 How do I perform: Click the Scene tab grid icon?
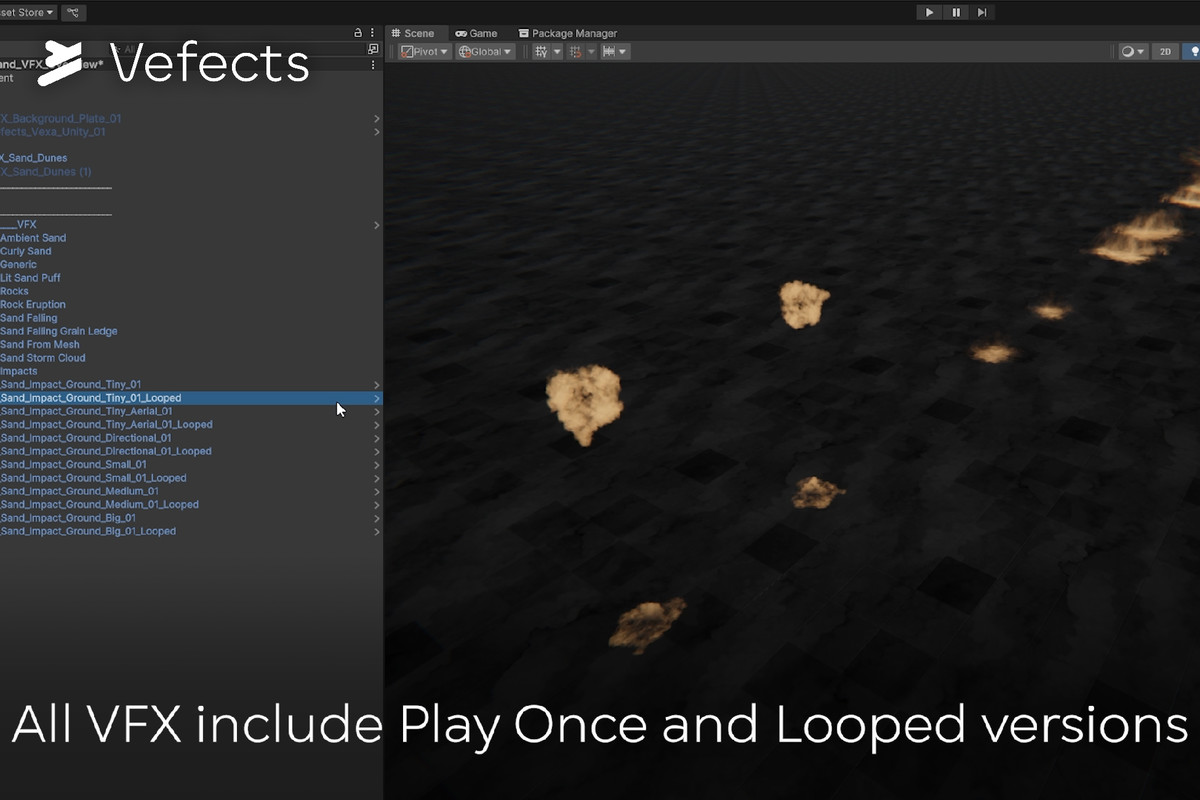[x=396, y=33]
